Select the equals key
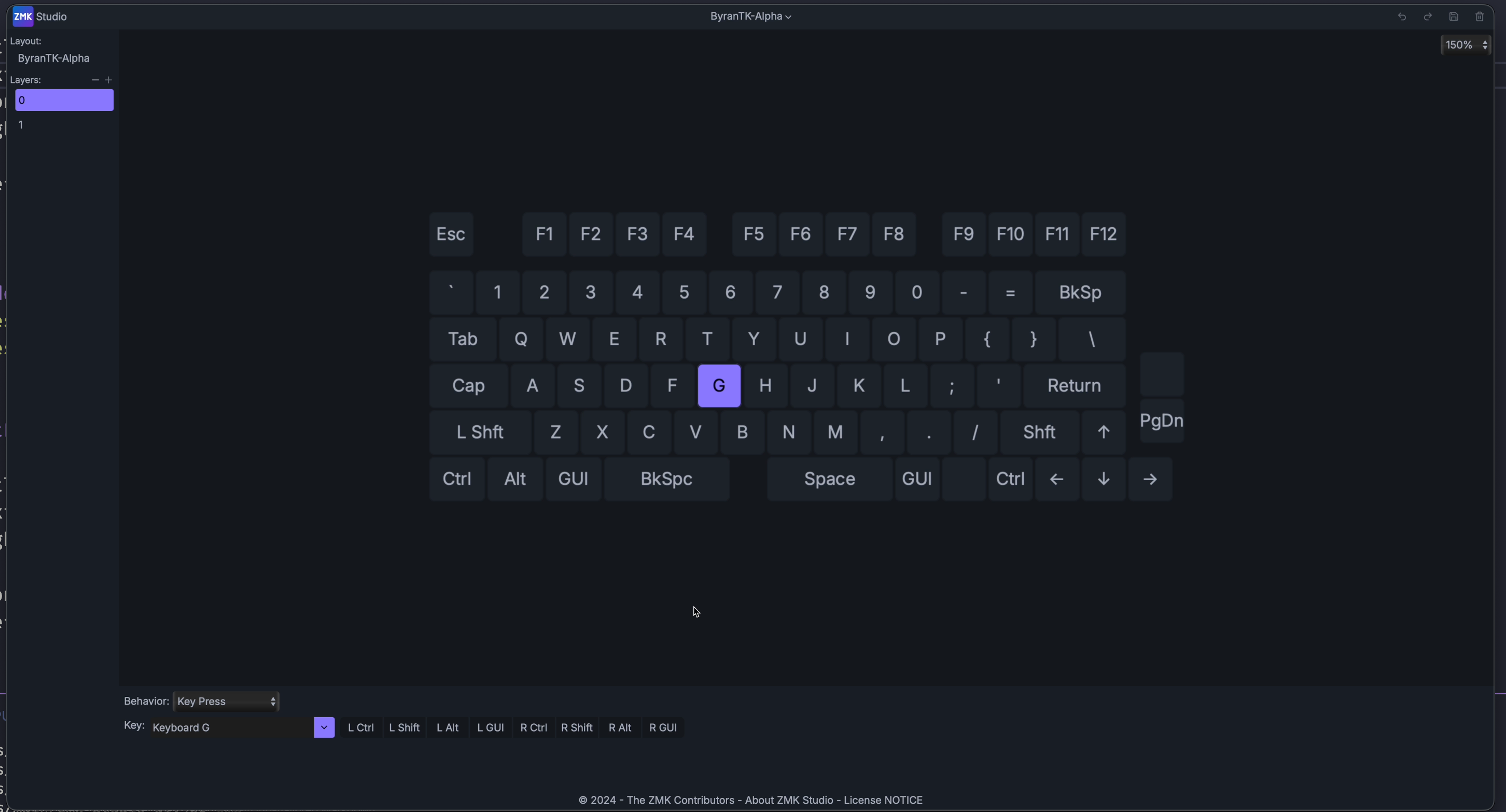The height and width of the screenshot is (812, 1506). (1010, 292)
